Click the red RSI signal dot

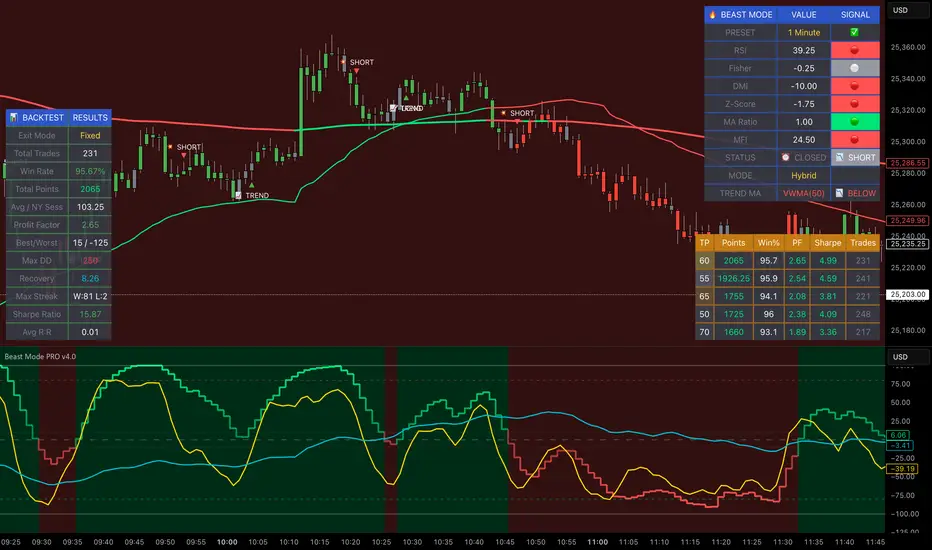(855, 50)
